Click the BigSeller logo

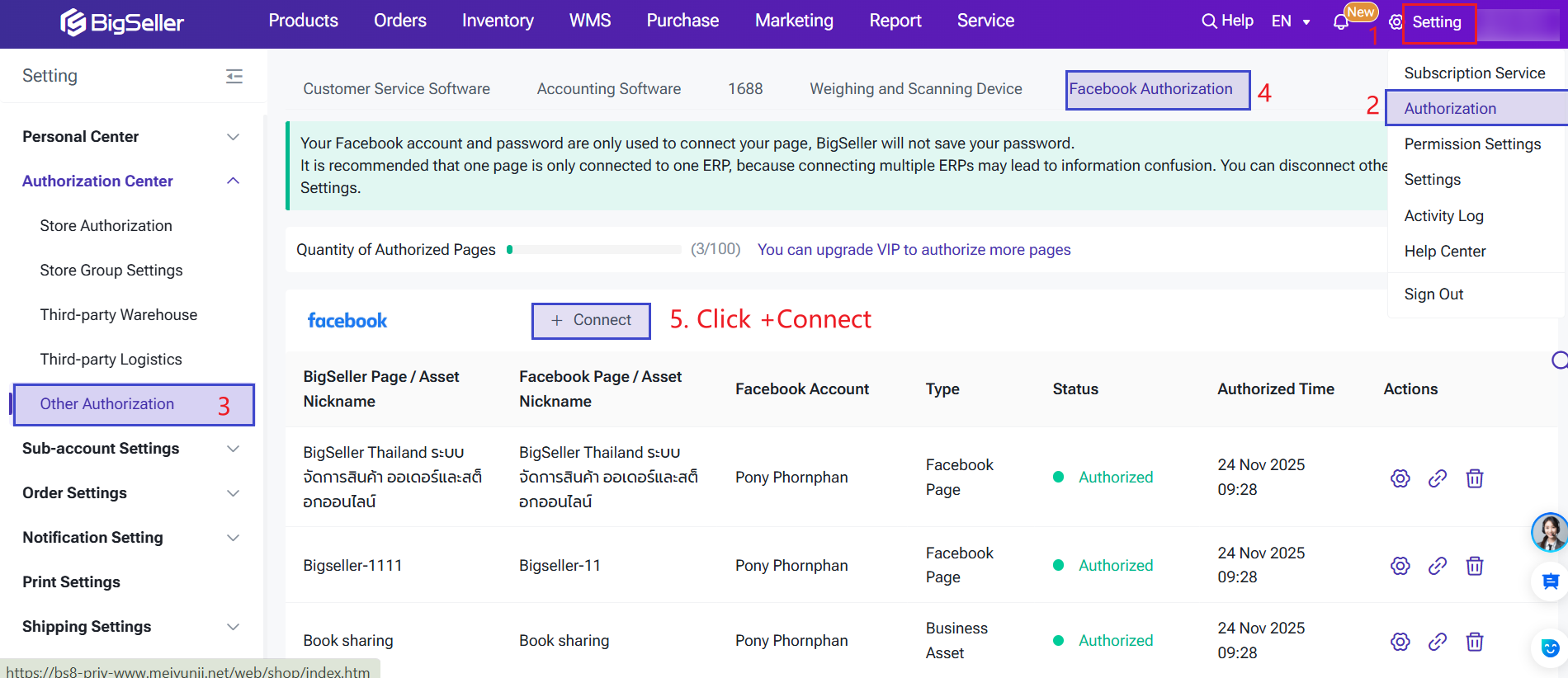pyautogui.click(x=122, y=22)
